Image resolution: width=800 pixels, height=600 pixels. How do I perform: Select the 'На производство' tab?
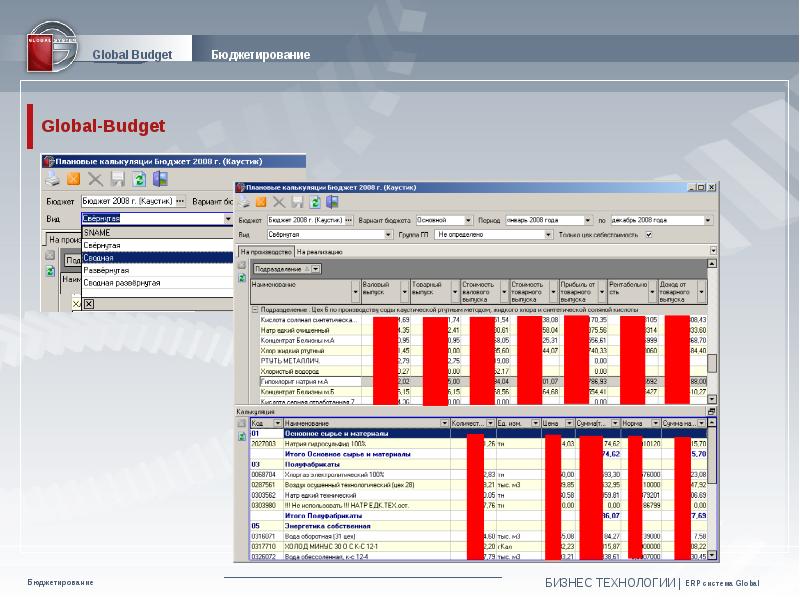click(x=266, y=251)
